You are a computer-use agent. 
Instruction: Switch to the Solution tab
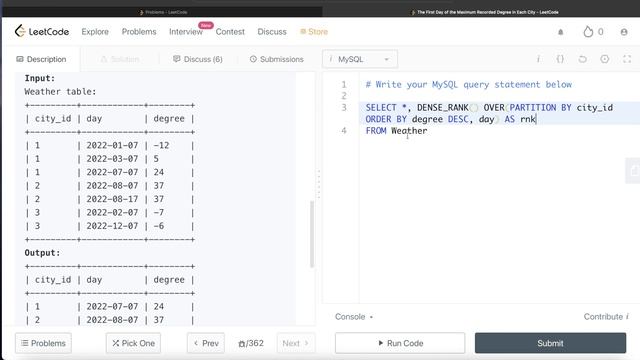tap(120, 59)
